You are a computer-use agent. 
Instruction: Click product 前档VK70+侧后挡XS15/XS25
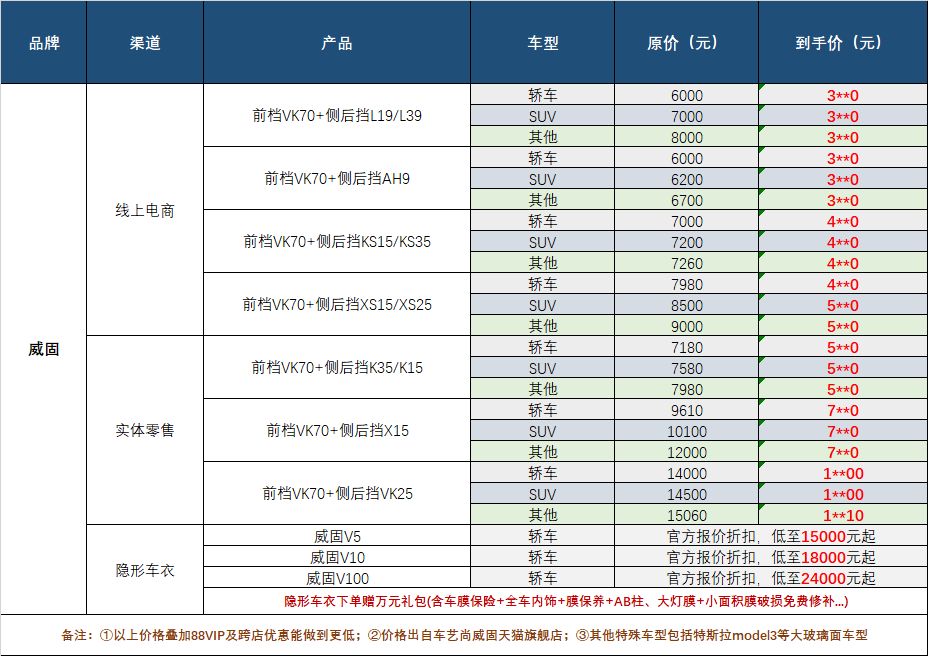[x=336, y=302]
